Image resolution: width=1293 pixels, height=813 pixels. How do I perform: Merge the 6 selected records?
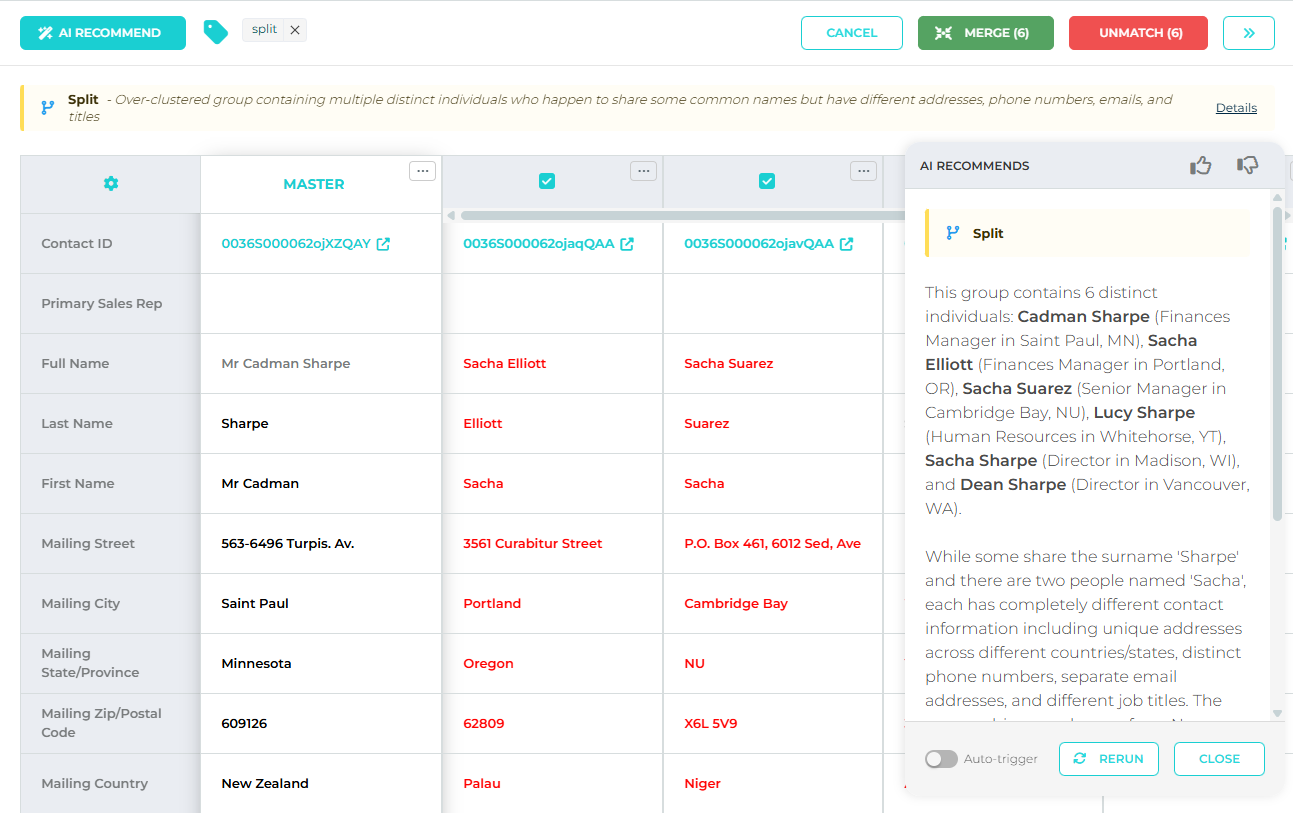pos(986,33)
